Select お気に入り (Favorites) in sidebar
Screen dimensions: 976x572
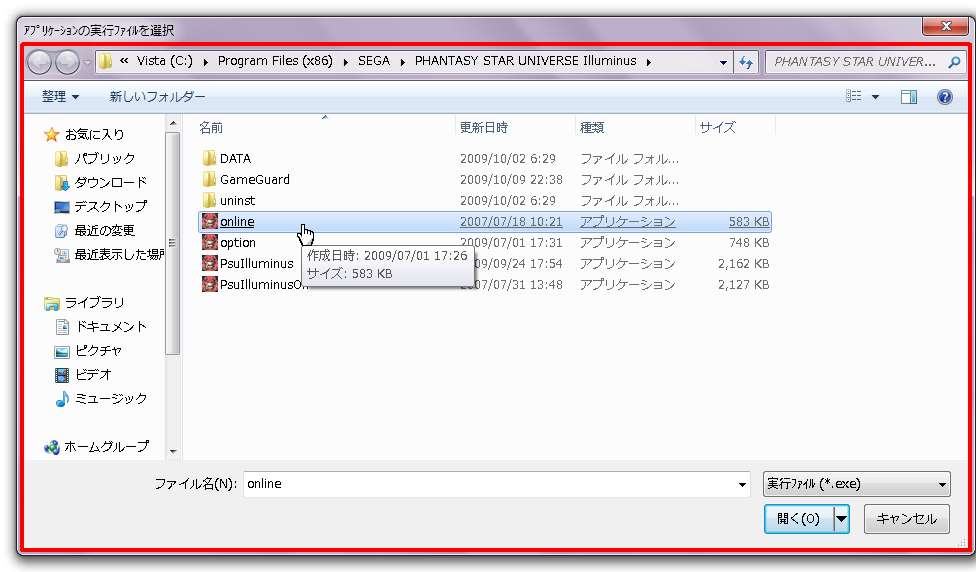point(95,134)
